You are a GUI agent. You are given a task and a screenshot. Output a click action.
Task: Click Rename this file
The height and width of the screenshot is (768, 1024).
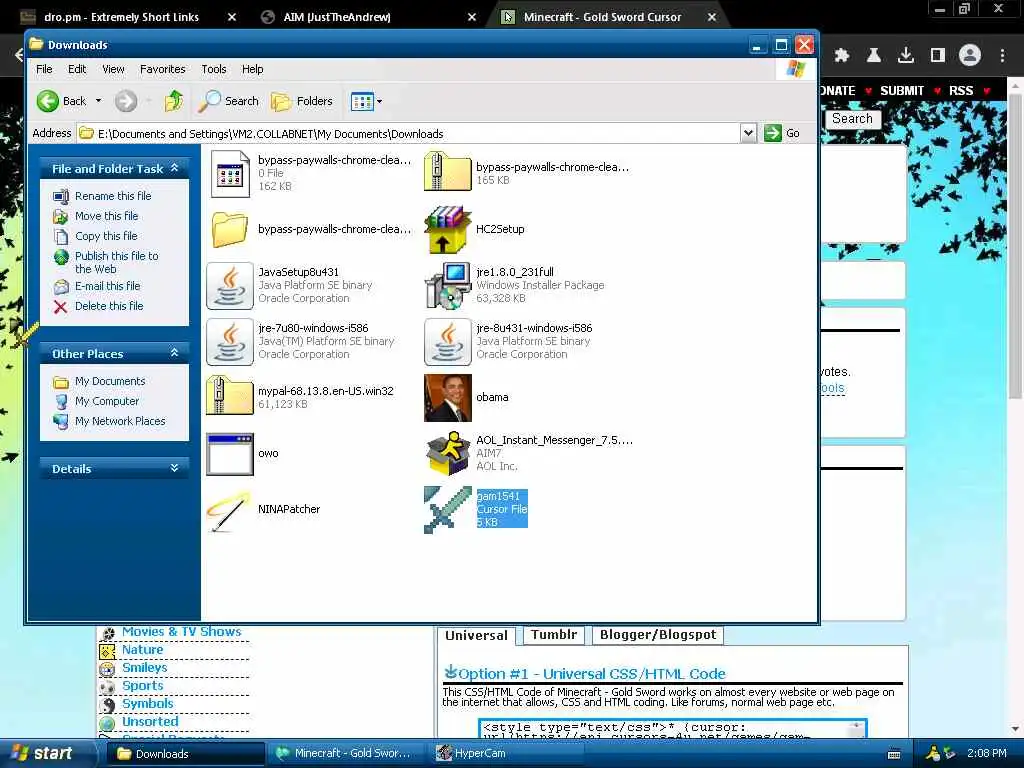113,196
